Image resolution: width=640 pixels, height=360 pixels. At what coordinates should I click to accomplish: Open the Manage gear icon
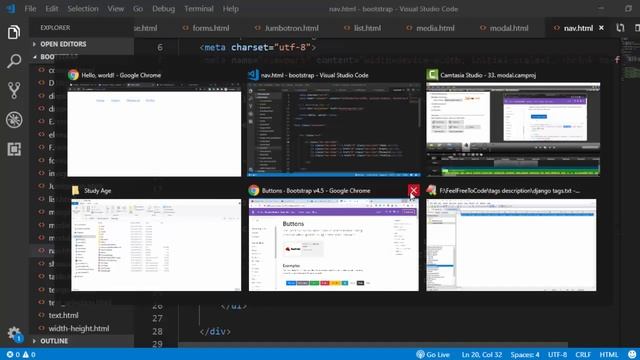pos(14,334)
